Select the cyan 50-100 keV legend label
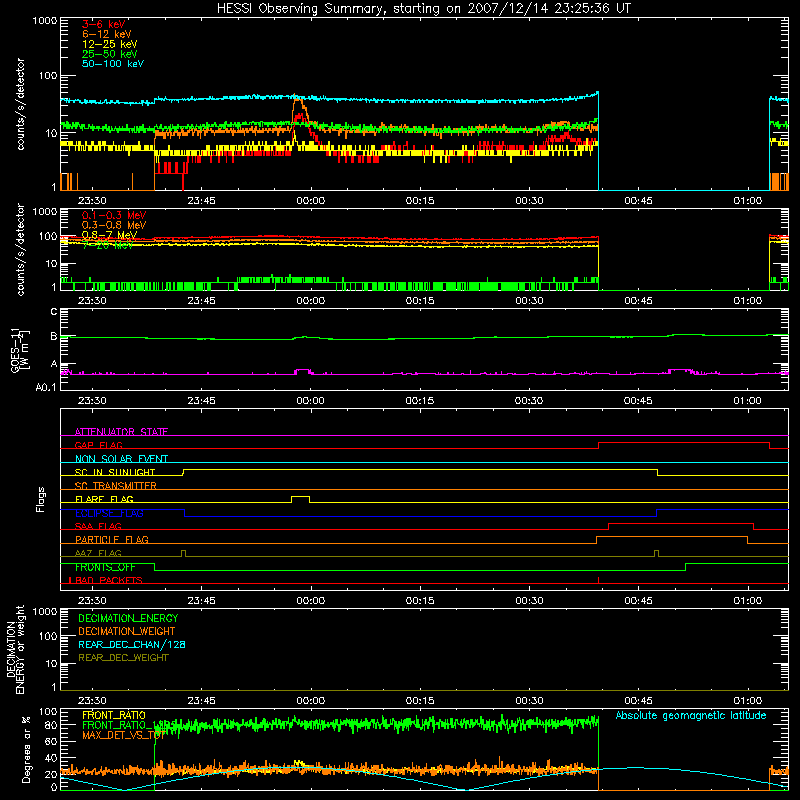The height and width of the screenshot is (800, 800). [113, 64]
